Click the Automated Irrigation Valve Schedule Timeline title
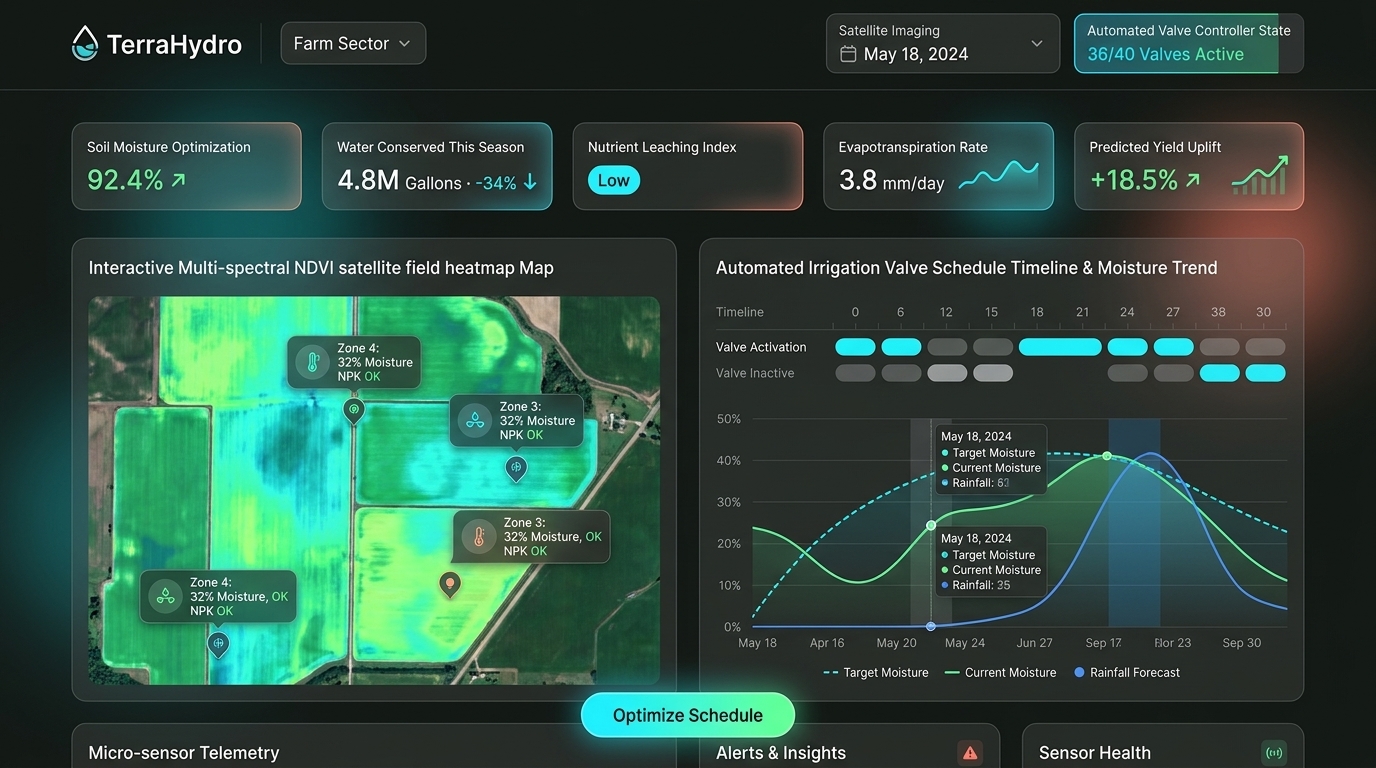The height and width of the screenshot is (768, 1376). [x=967, y=268]
